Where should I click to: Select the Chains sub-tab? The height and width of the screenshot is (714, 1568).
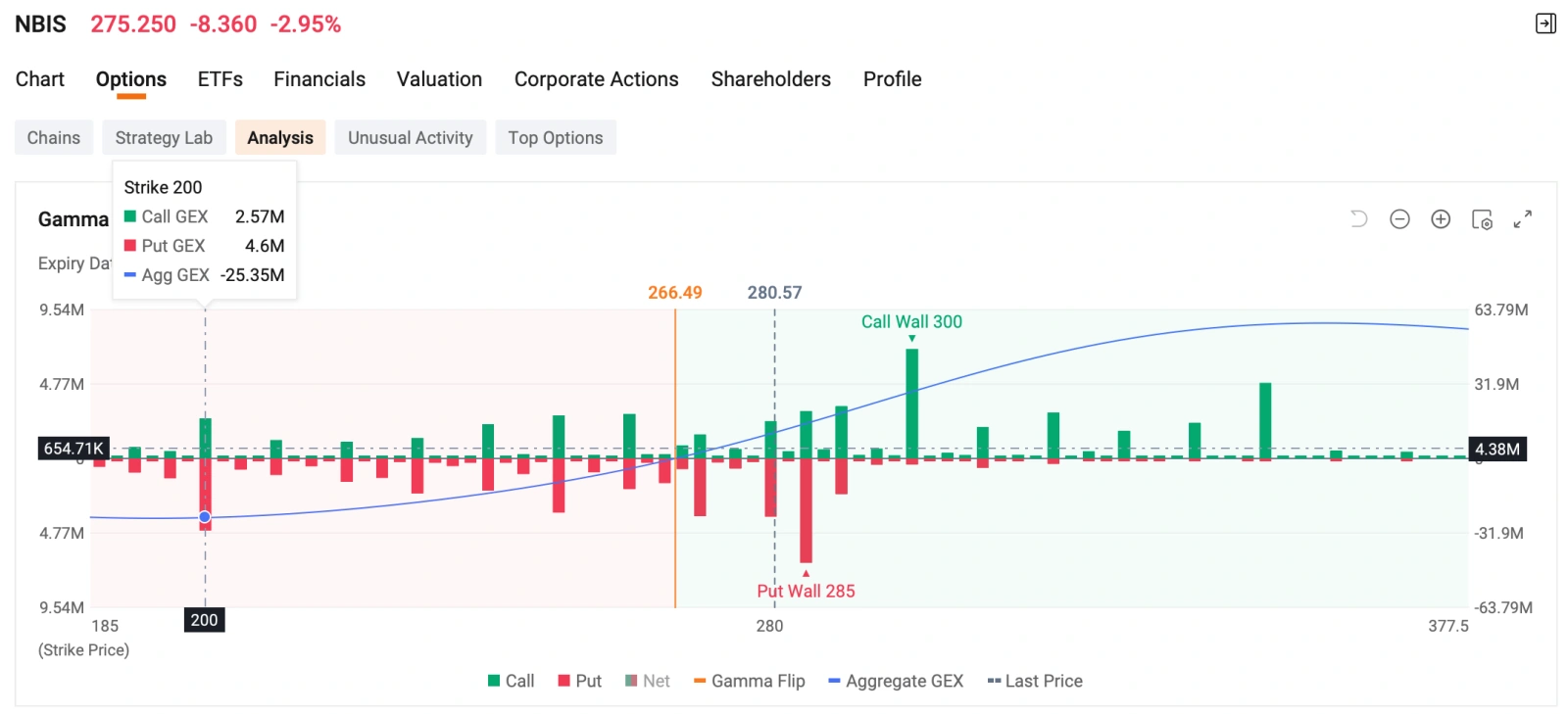tap(54, 138)
